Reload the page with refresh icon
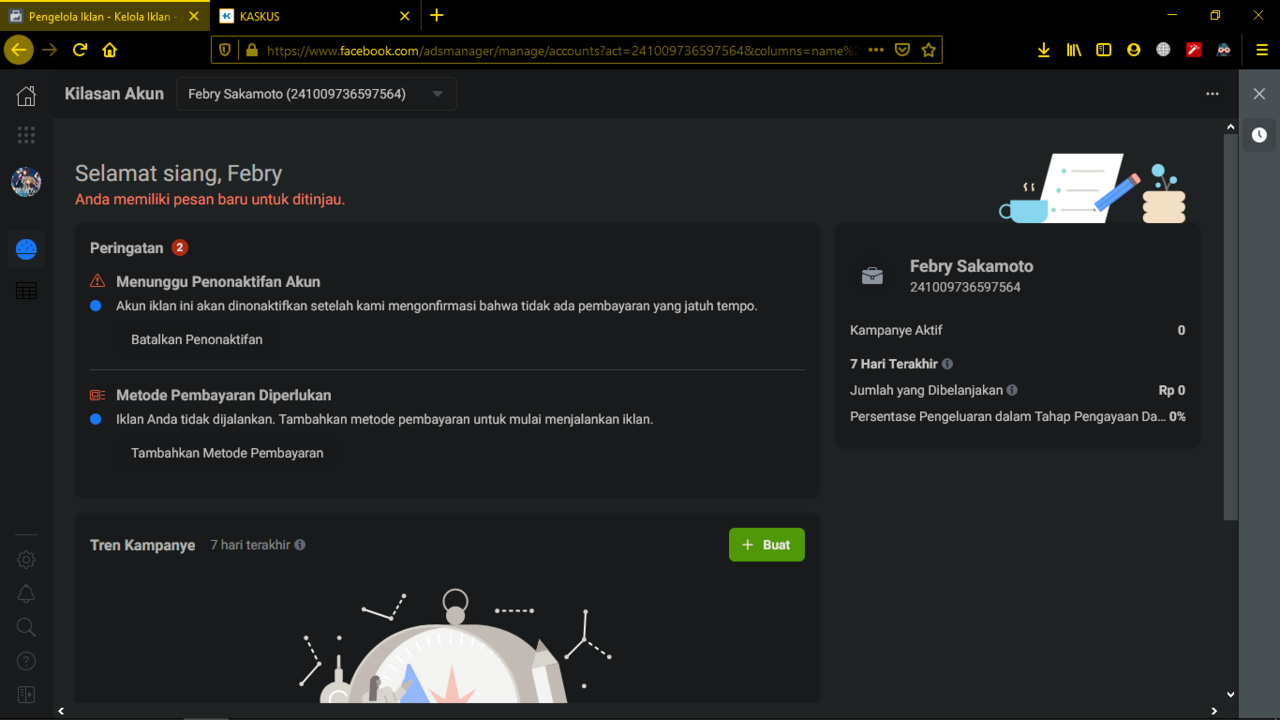The height and width of the screenshot is (720, 1280). point(80,49)
